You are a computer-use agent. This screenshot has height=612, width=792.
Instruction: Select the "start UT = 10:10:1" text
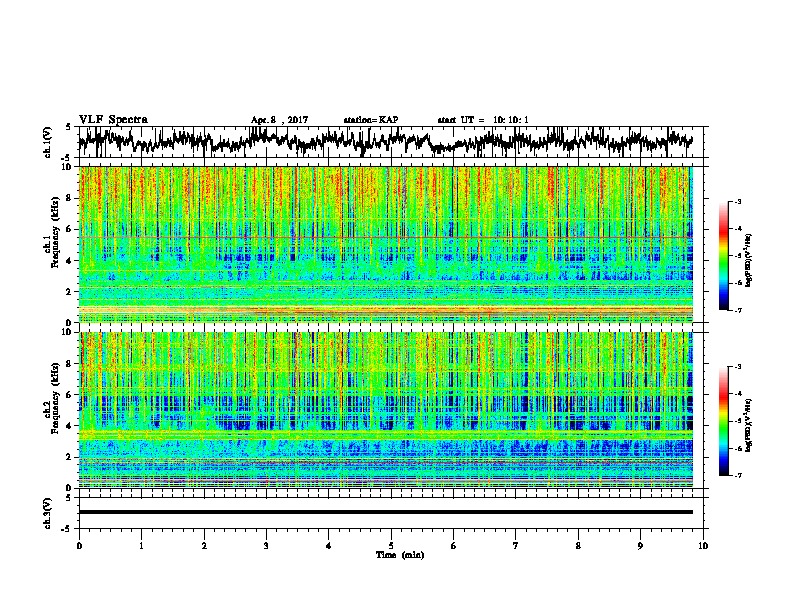coord(483,120)
